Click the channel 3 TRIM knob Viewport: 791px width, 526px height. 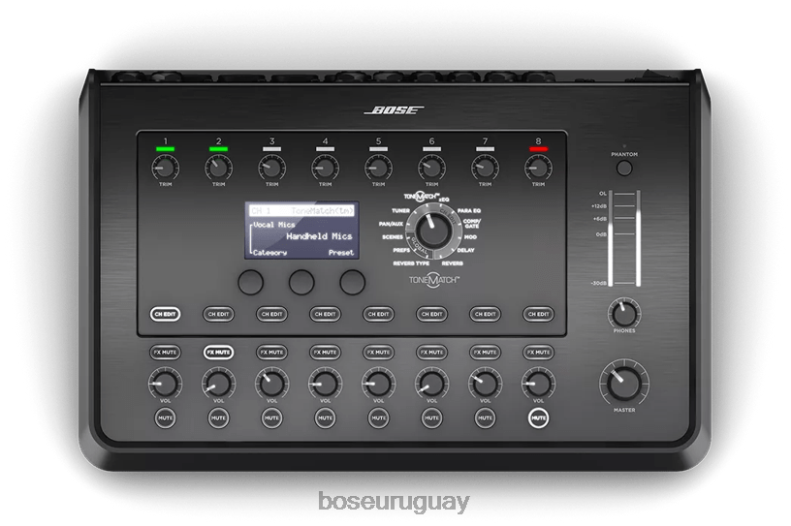tap(272, 168)
